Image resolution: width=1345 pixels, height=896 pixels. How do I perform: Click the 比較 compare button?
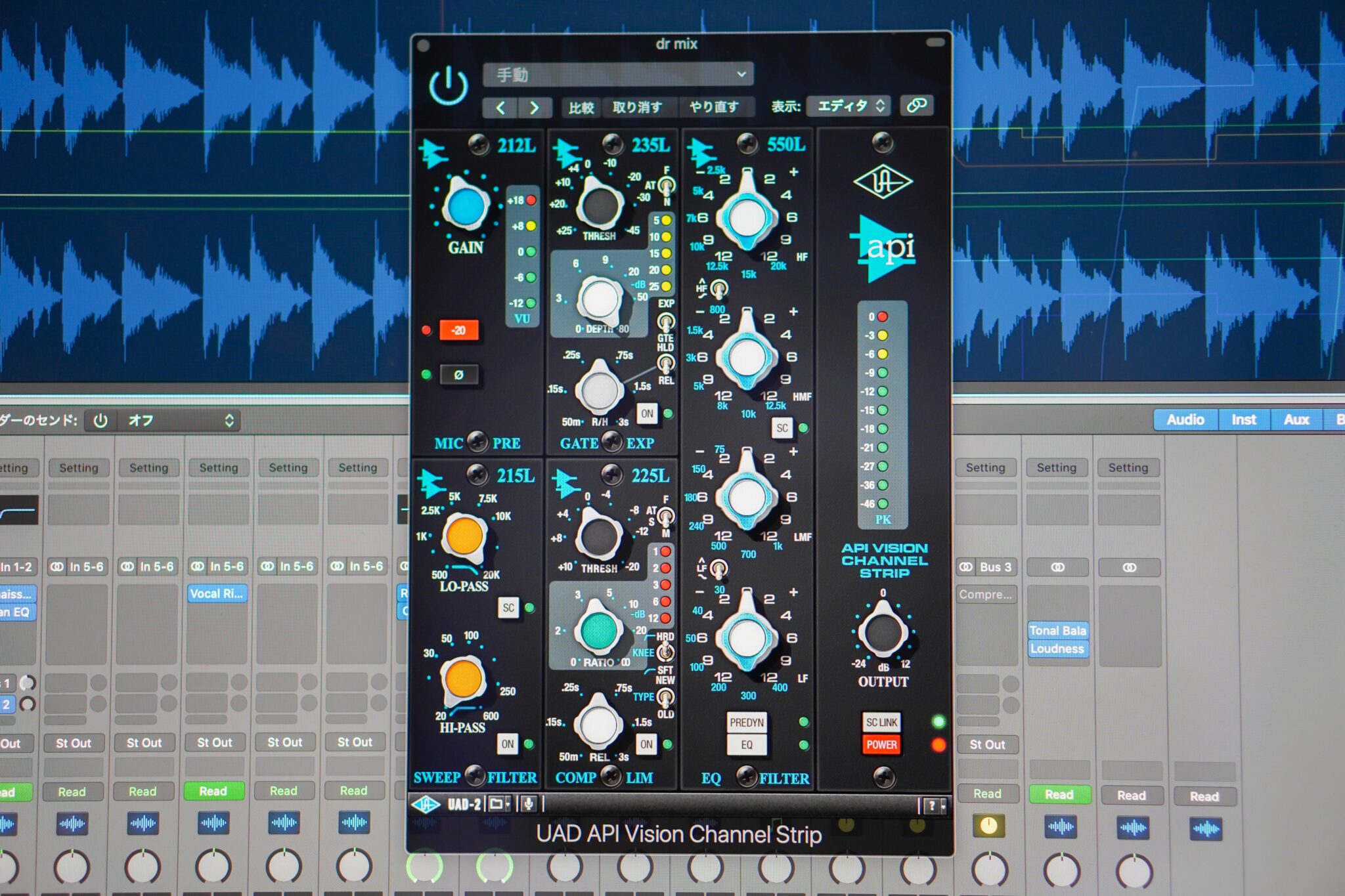tap(581, 108)
